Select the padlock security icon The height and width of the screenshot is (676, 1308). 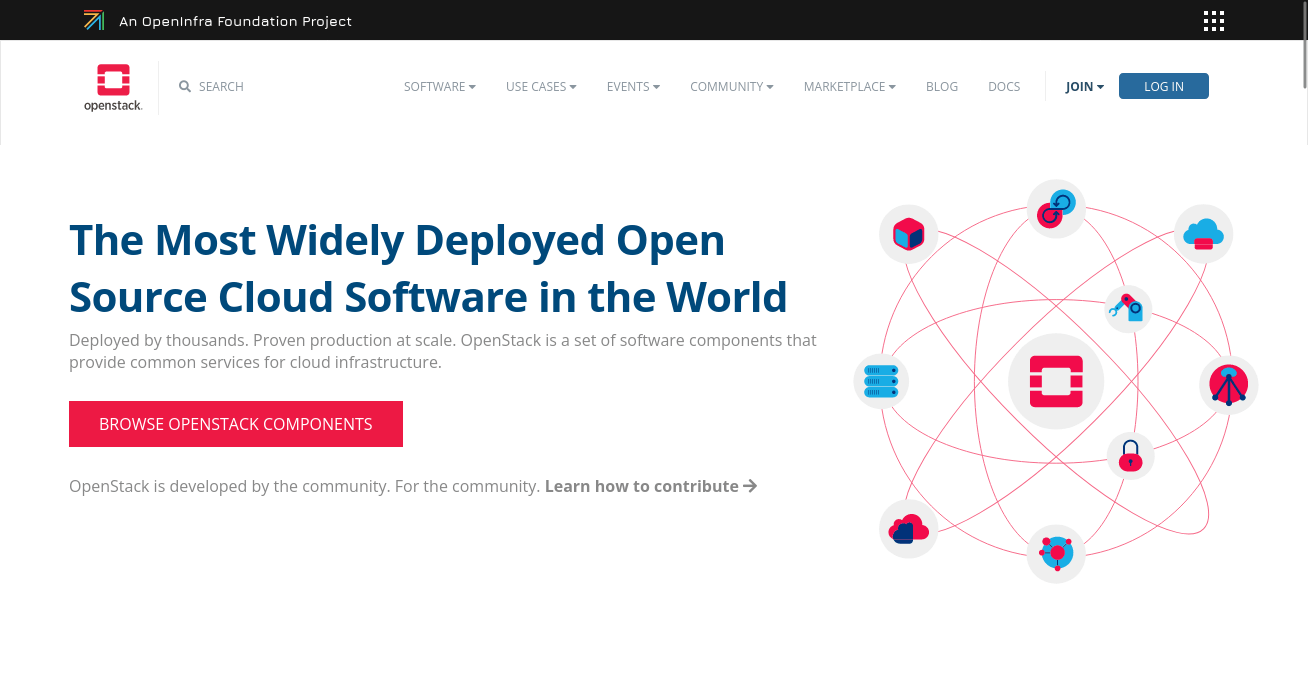[x=1130, y=456]
